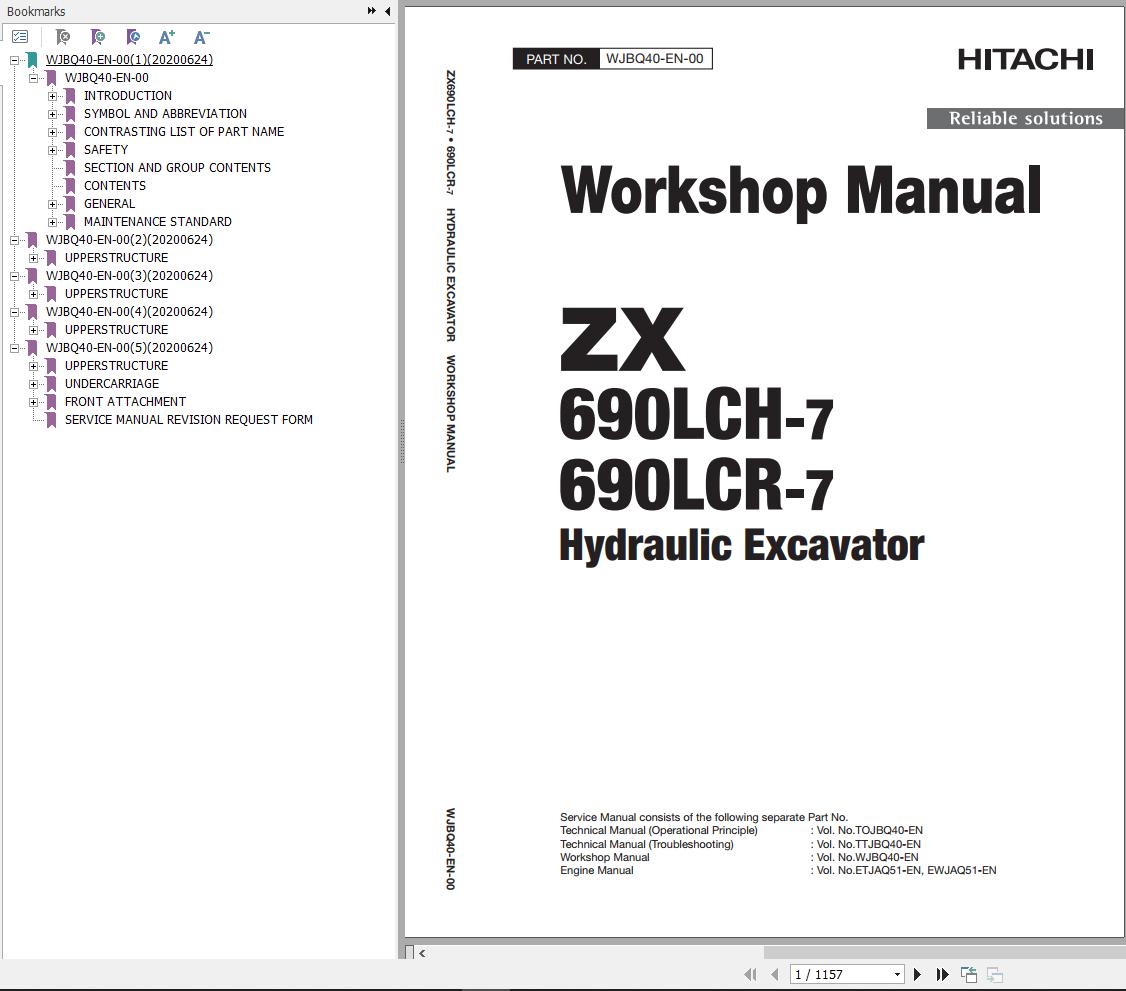This screenshot has width=1126, height=991.
Task: Click the bookmark icon beside SECTION AND GROUP CONTENTS
Action: pos(70,168)
